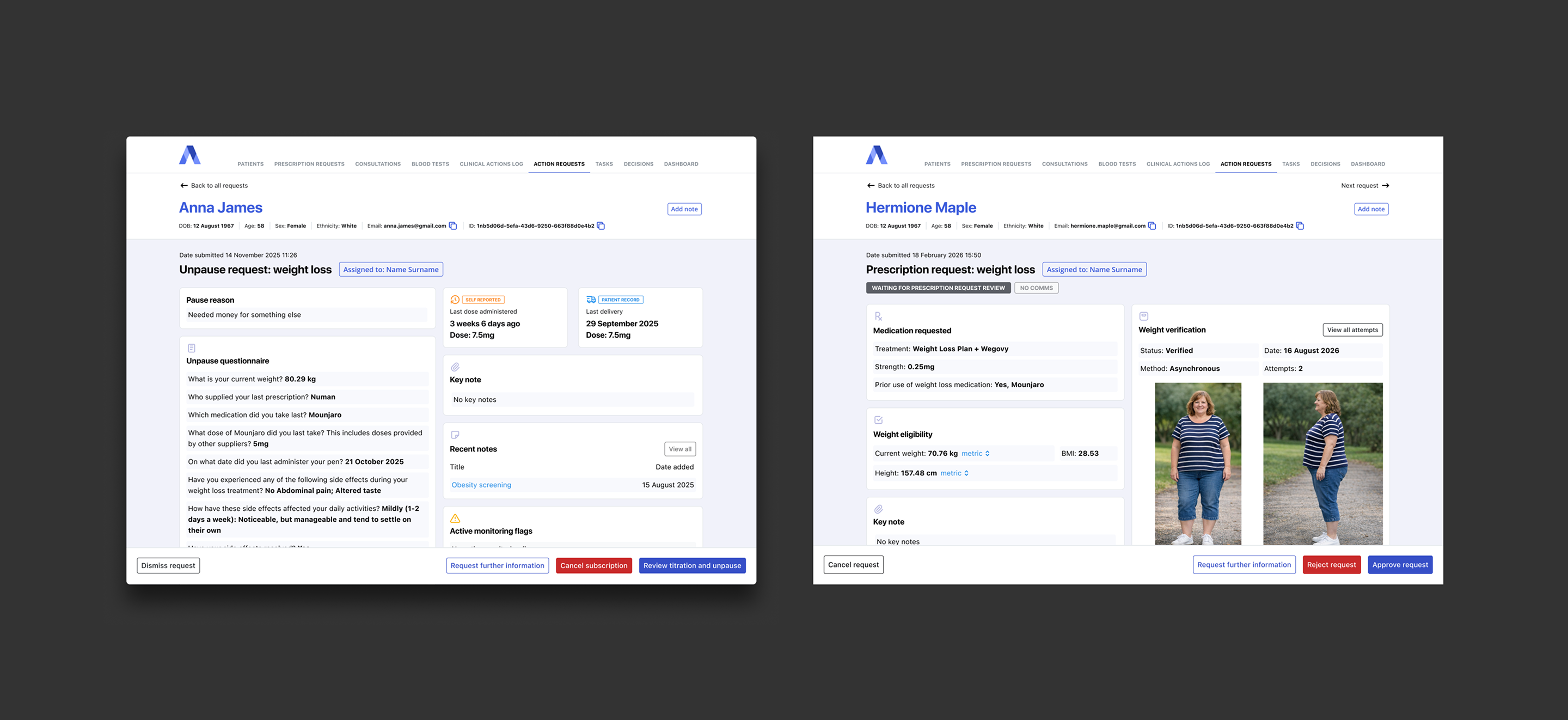
Task: Open Clinical Actions Log tab in the Hermione Maple window
Action: [1178, 164]
